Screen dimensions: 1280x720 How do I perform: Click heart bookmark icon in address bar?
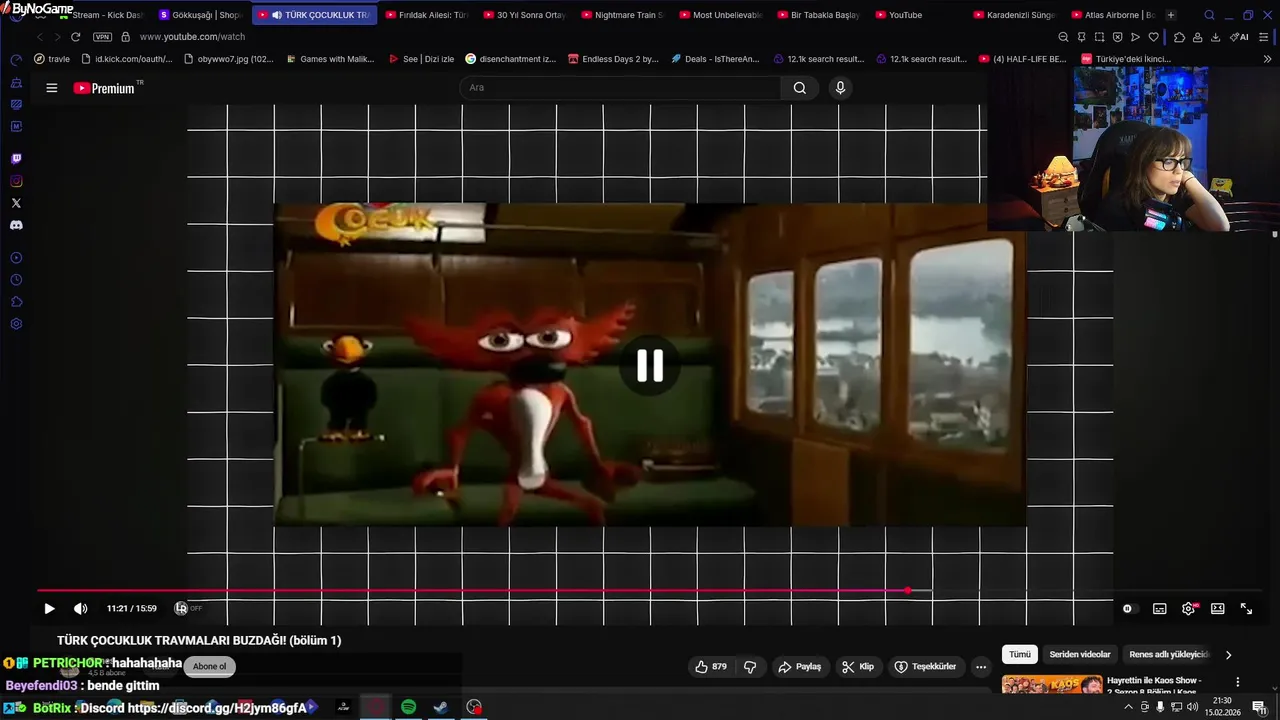1153,37
